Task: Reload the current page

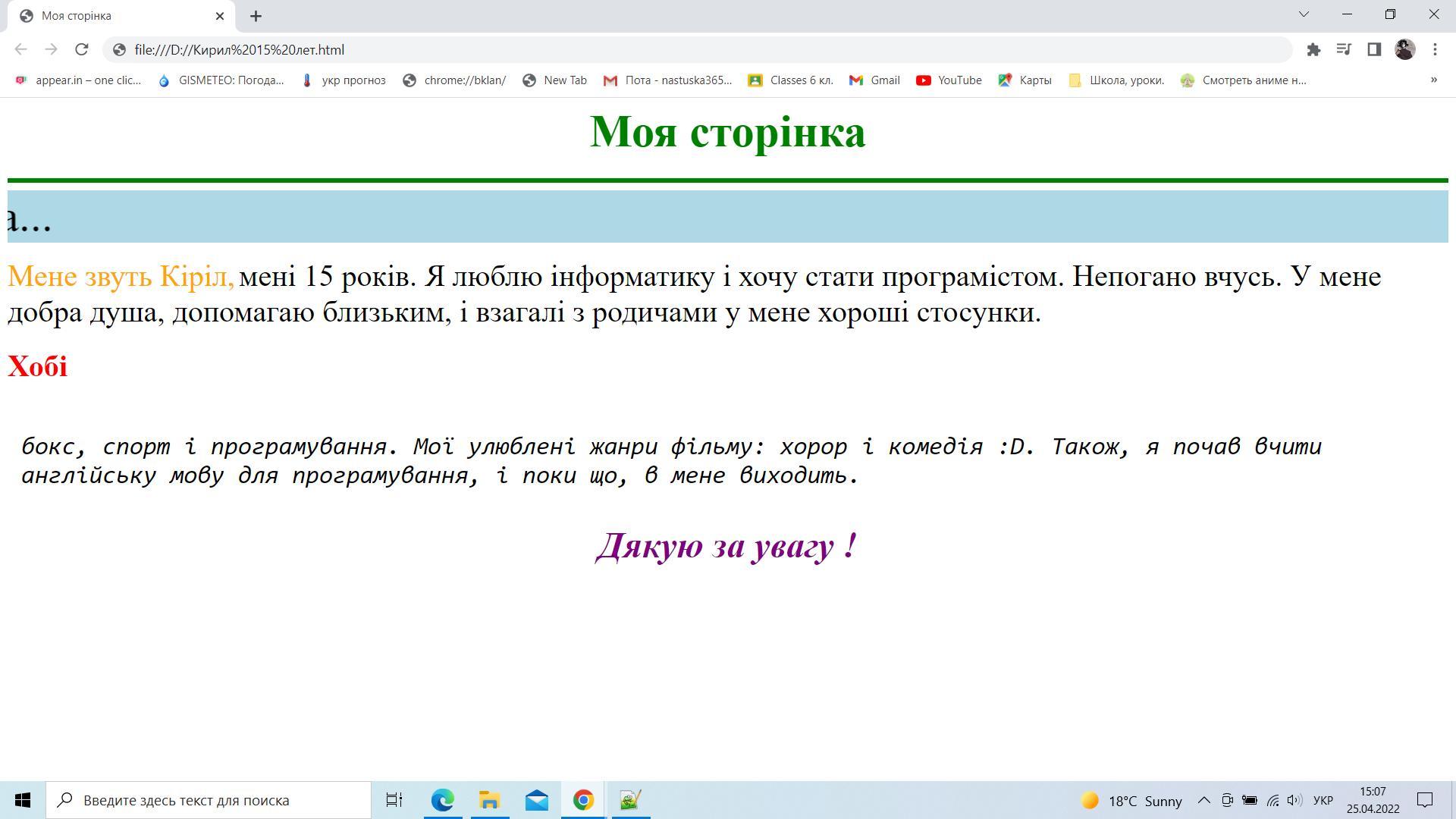Action: (81, 49)
